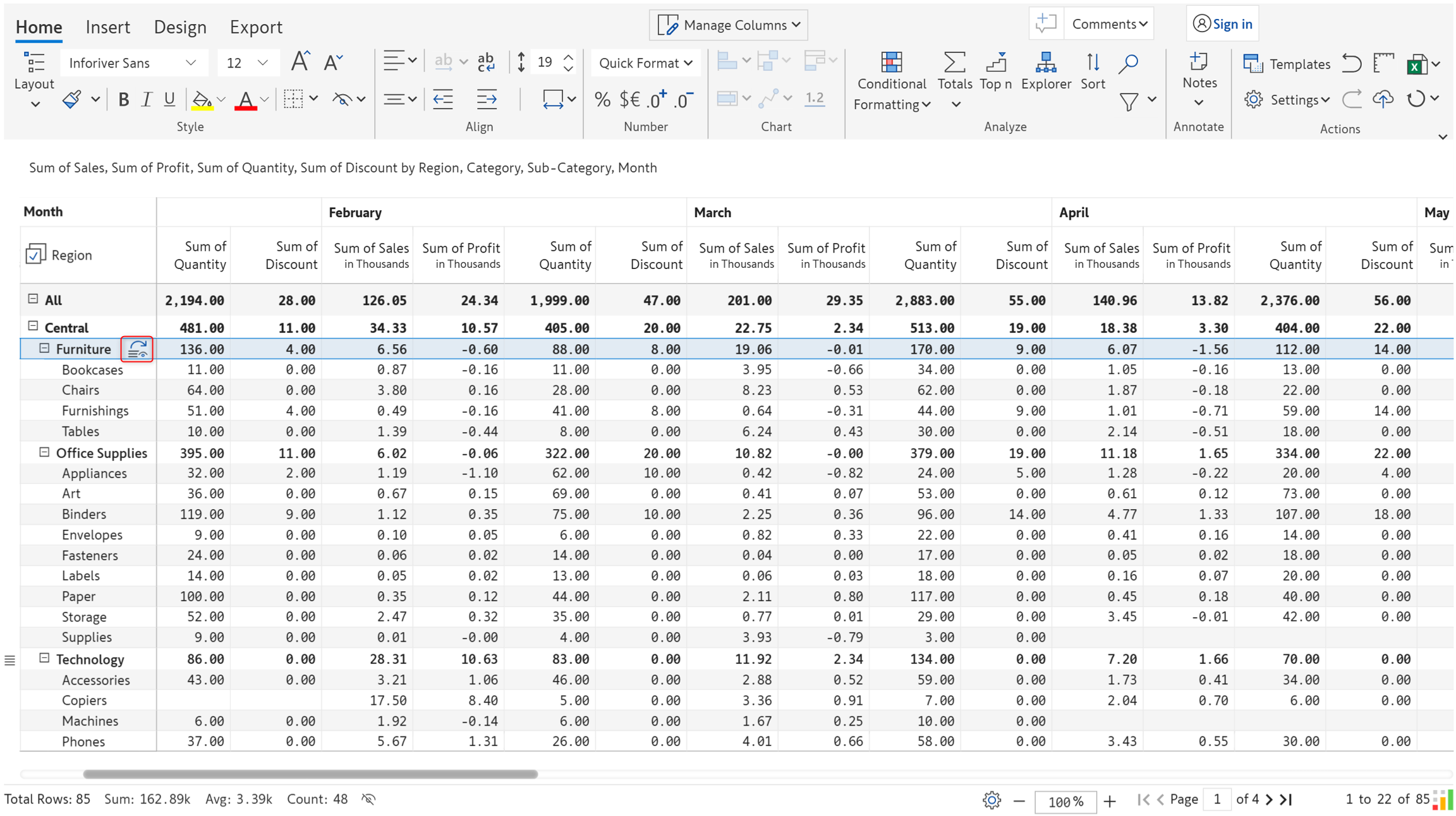Click the search magnifier icon
Image resolution: width=1456 pixels, height=816 pixels.
point(1128,63)
